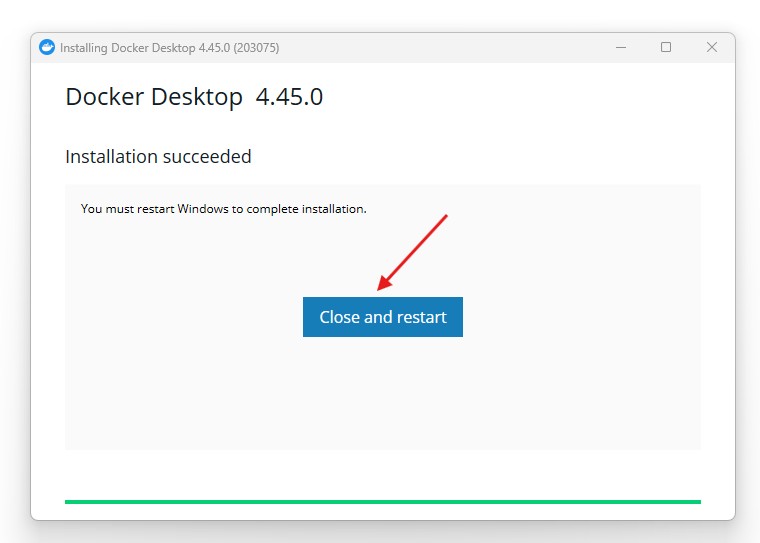
Task: Click the build number (203075) in title bar
Action: [x=257, y=48]
